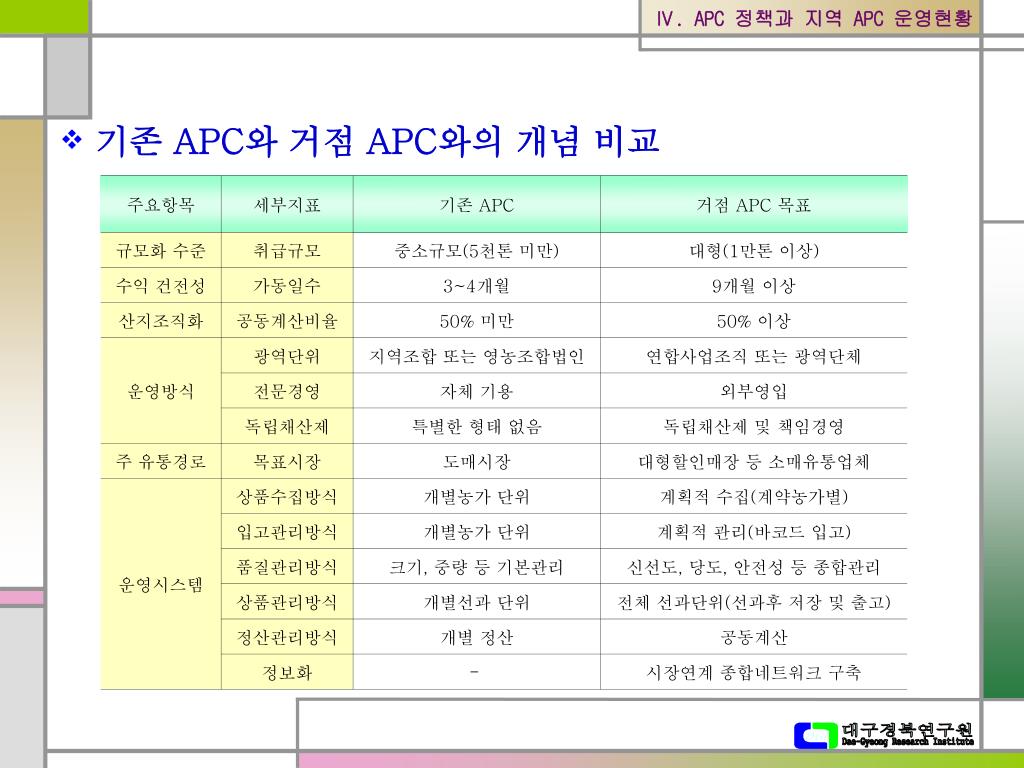Select the '주 유통경로' cell
The image size is (1024, 768).
[161, 462]
